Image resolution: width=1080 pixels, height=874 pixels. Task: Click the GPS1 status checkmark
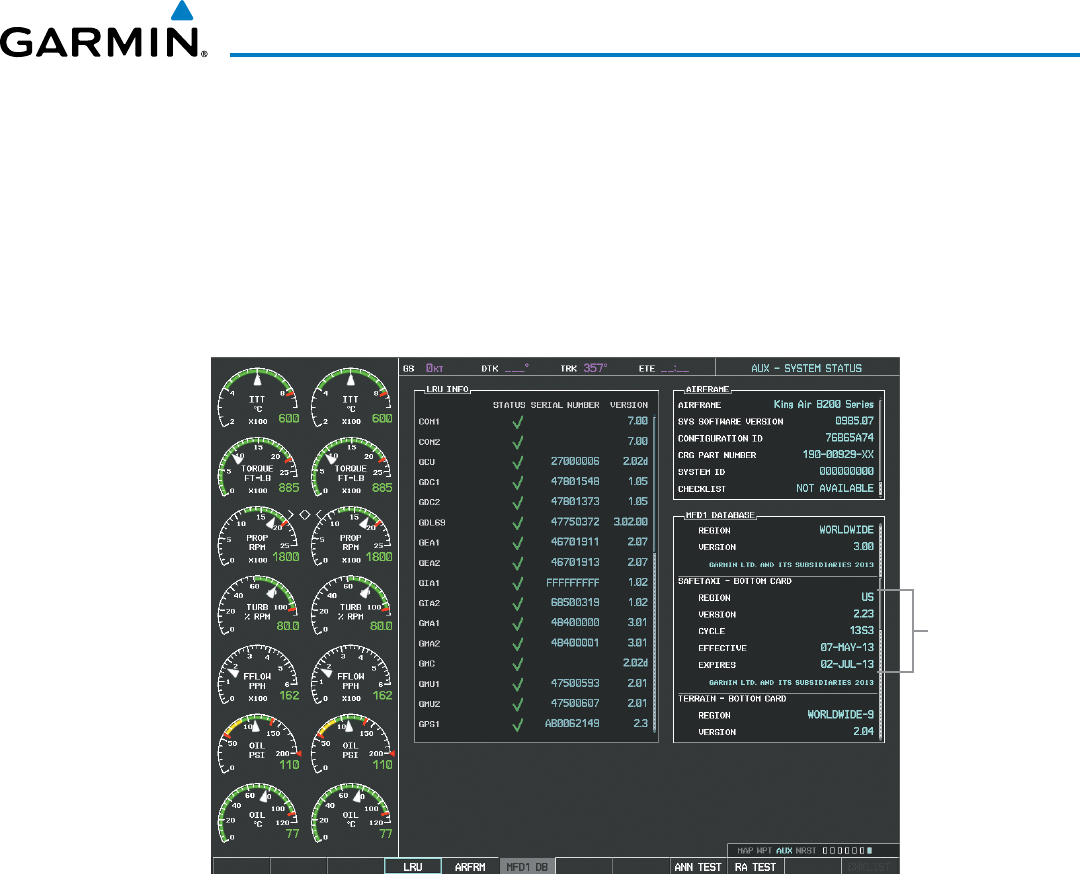[517, 725]
